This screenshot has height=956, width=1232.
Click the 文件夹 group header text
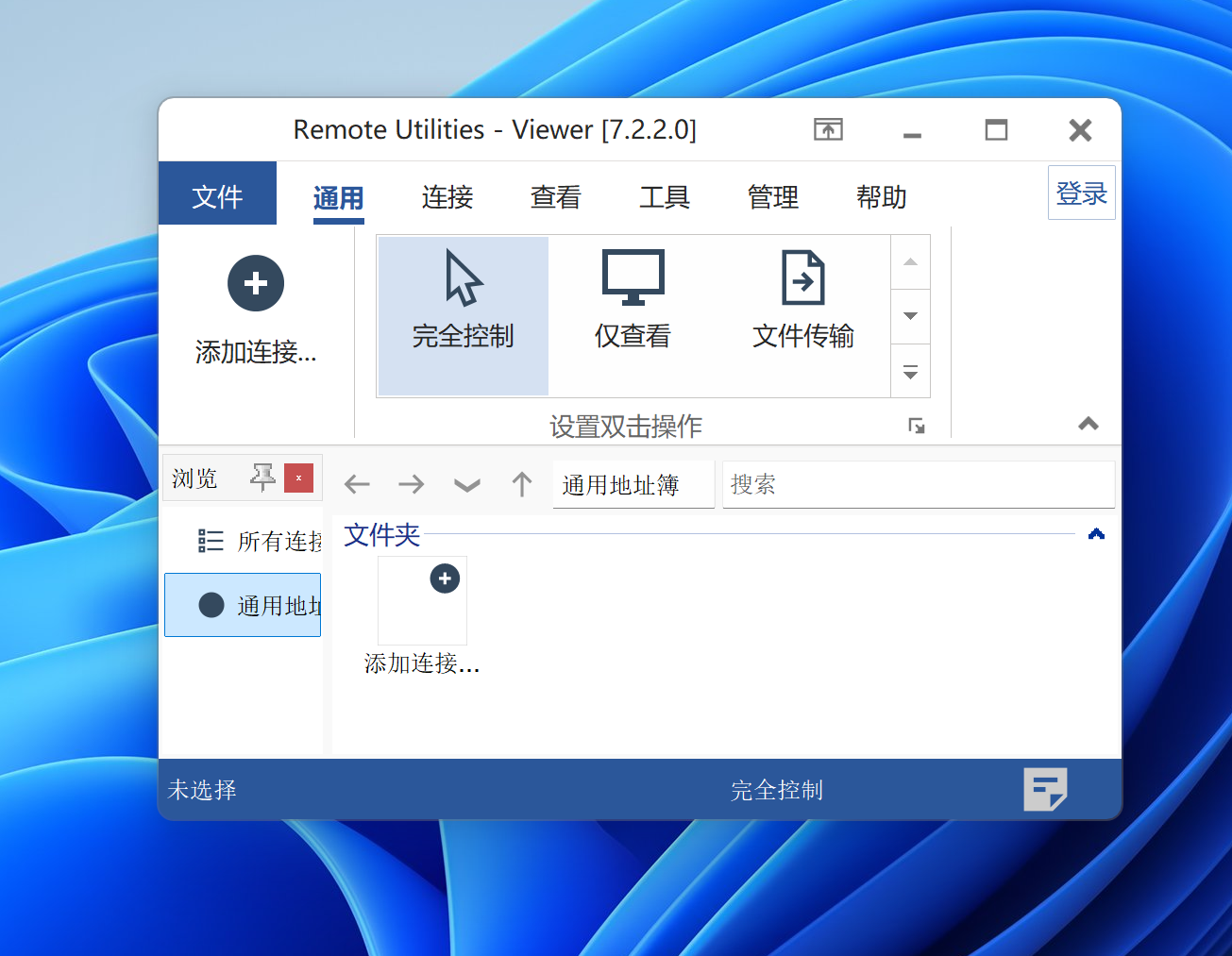381,535
